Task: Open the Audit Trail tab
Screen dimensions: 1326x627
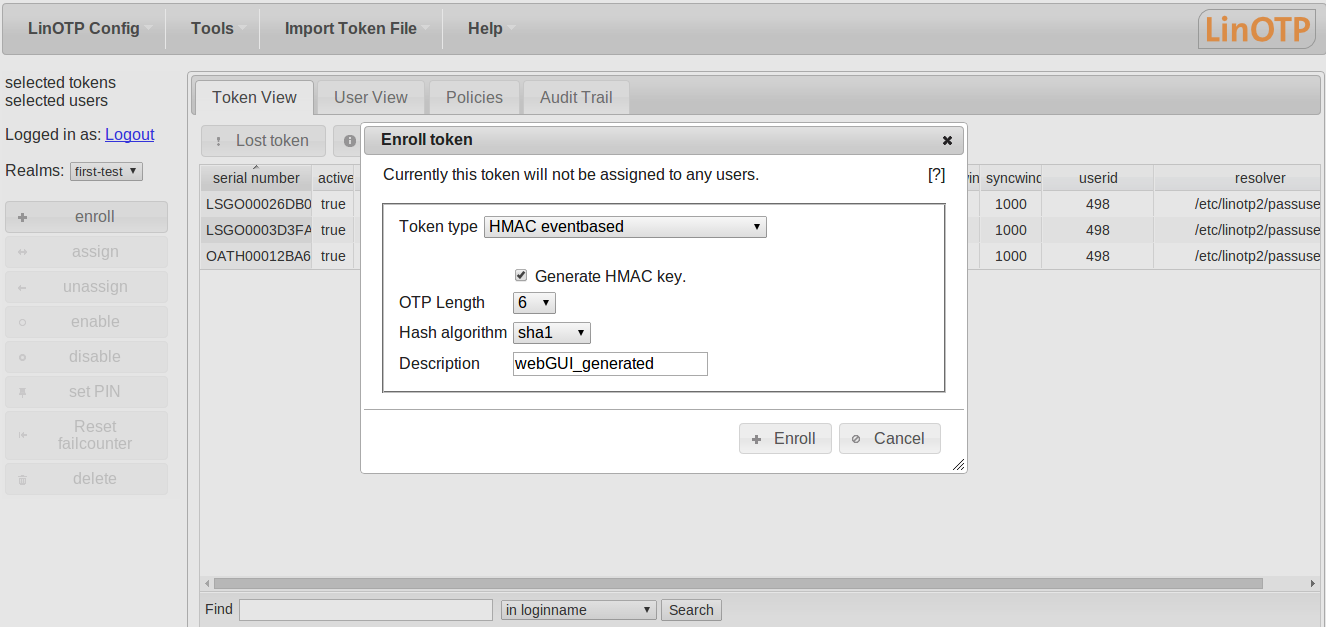Action: [x=576, y=97]
